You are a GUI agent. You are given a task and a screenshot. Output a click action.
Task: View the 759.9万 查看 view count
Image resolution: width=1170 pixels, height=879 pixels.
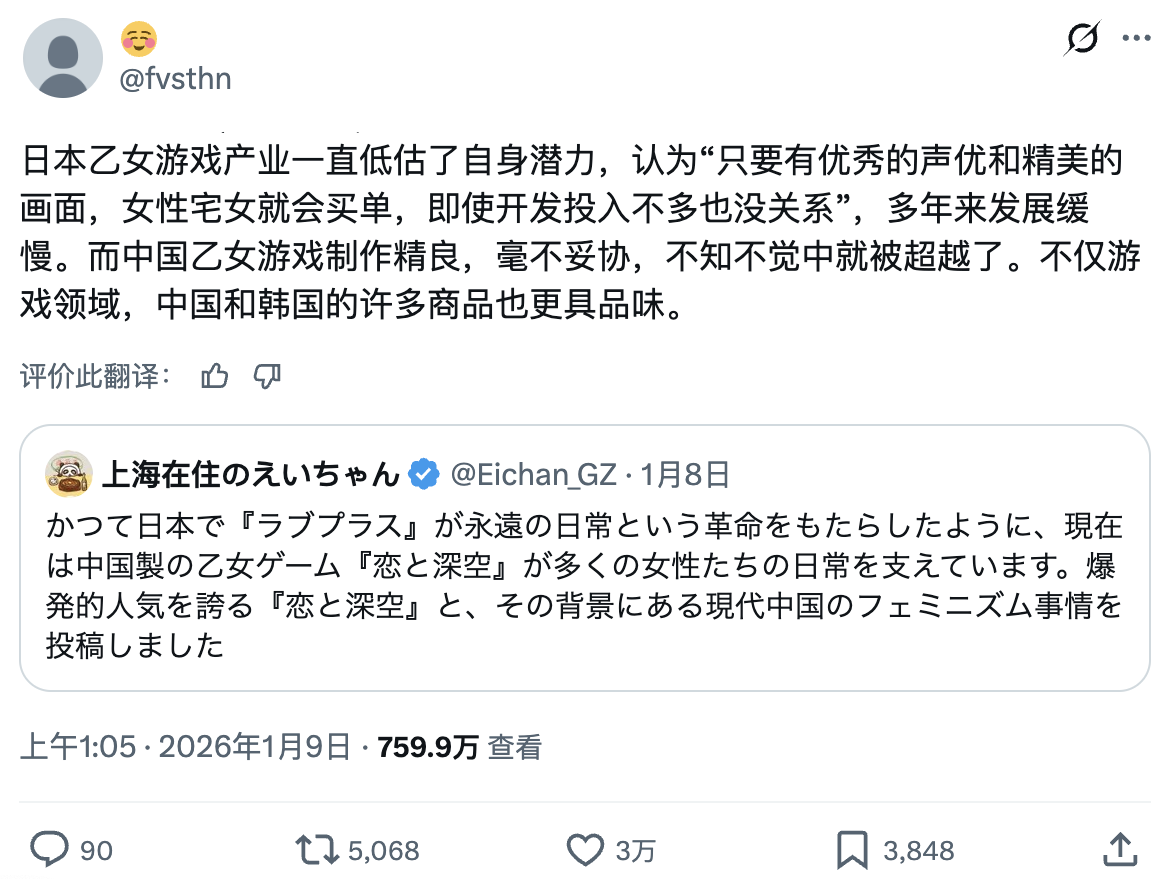click(459, 746)
